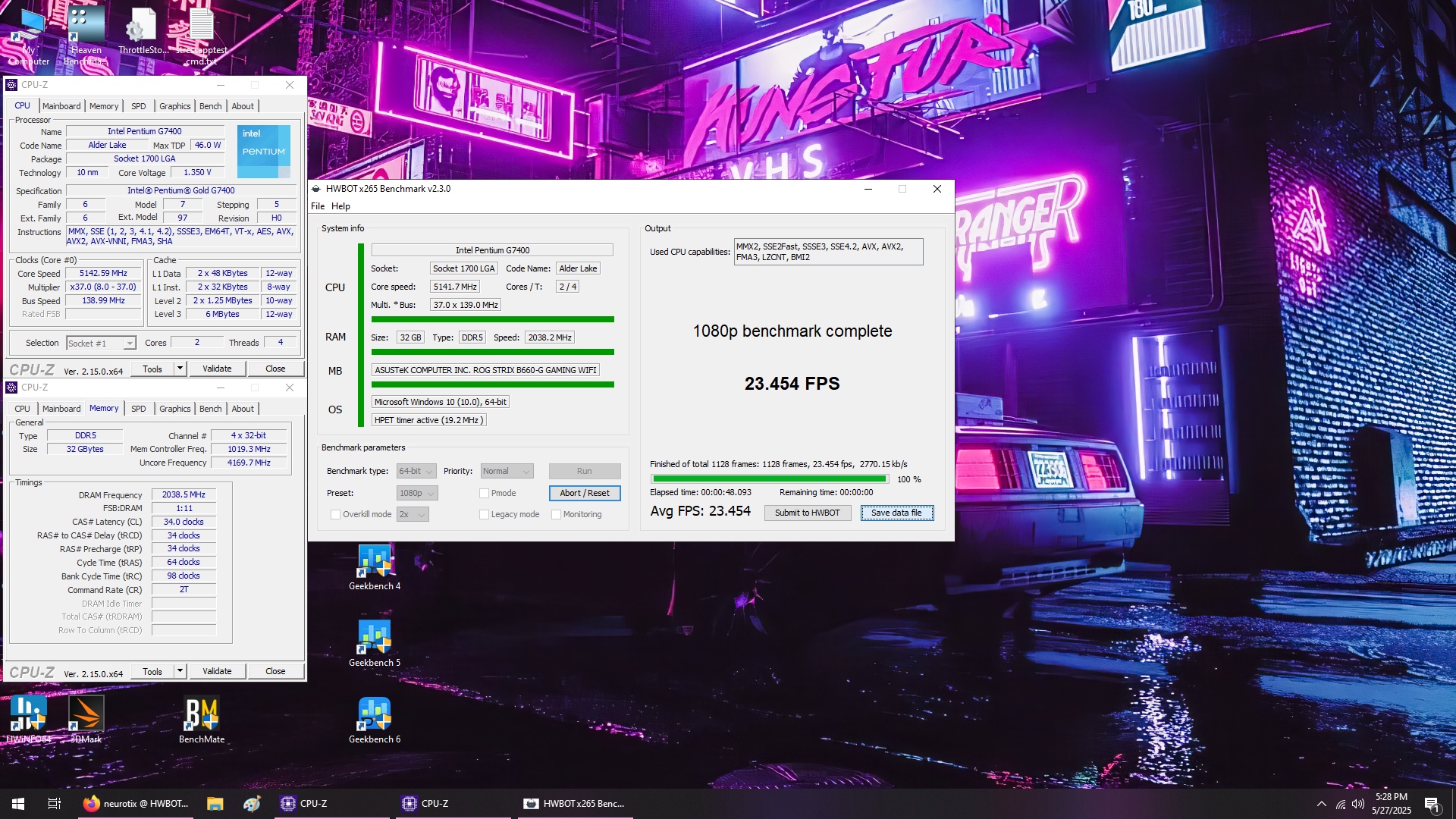Open Task View in the taskbar

click(x=55, y=804)
